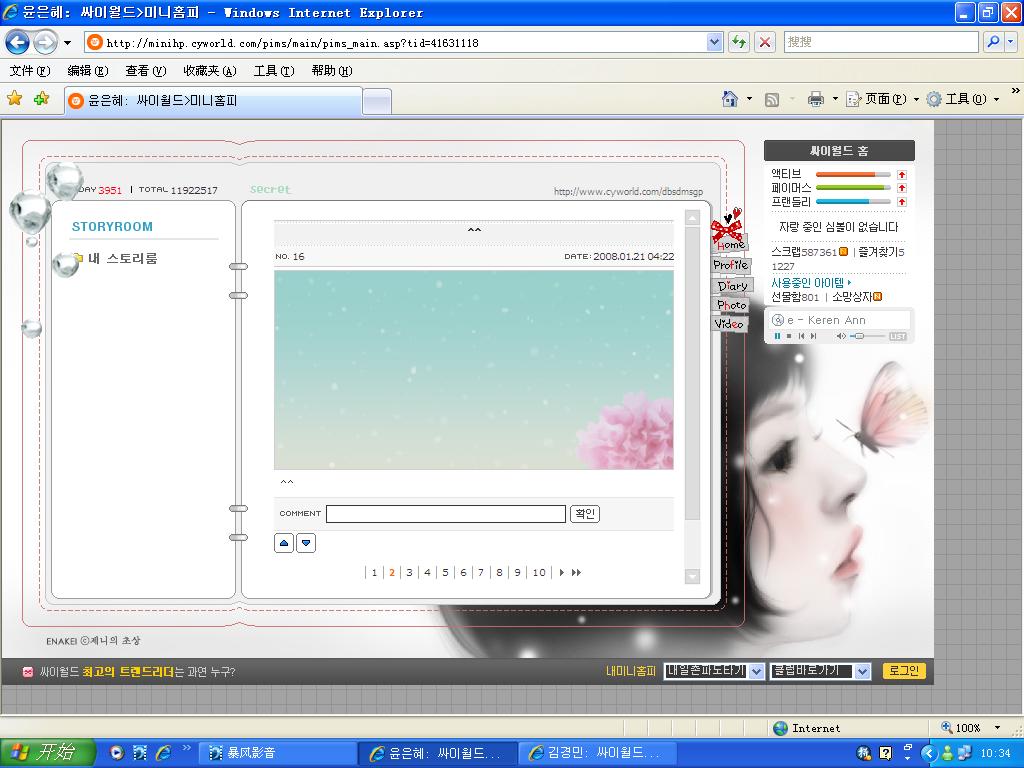This screenshot has width=1024, height=768.
Task: Open the 工具(O) gear toolbar menu
Action: 963,99
